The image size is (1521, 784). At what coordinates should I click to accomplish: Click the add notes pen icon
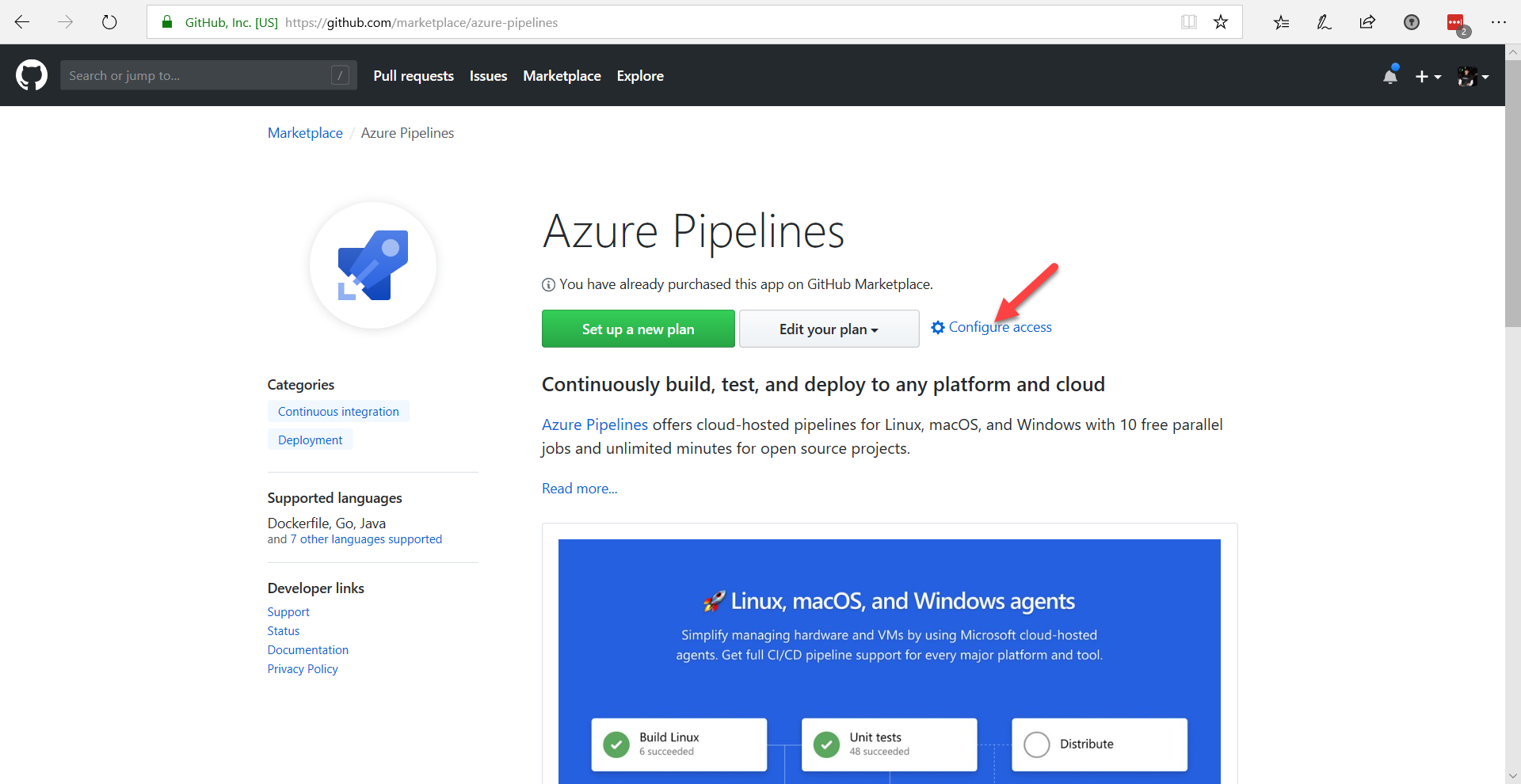(1325, 22)
